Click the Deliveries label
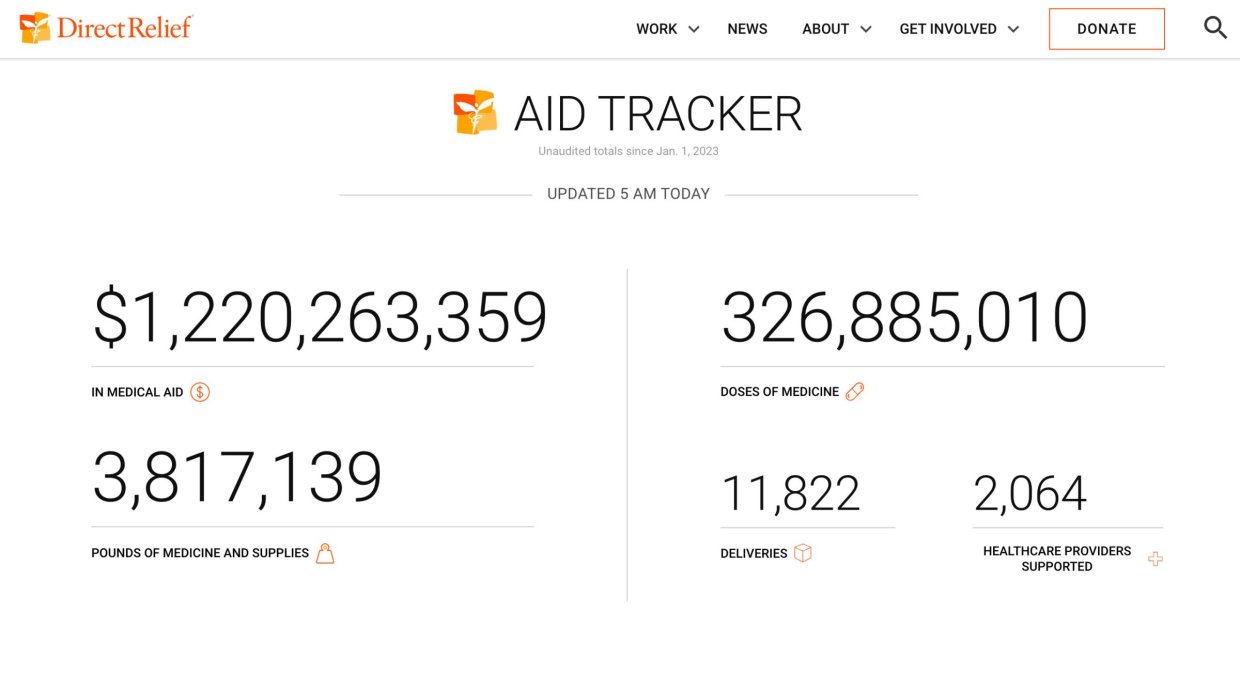 point(754,554)
